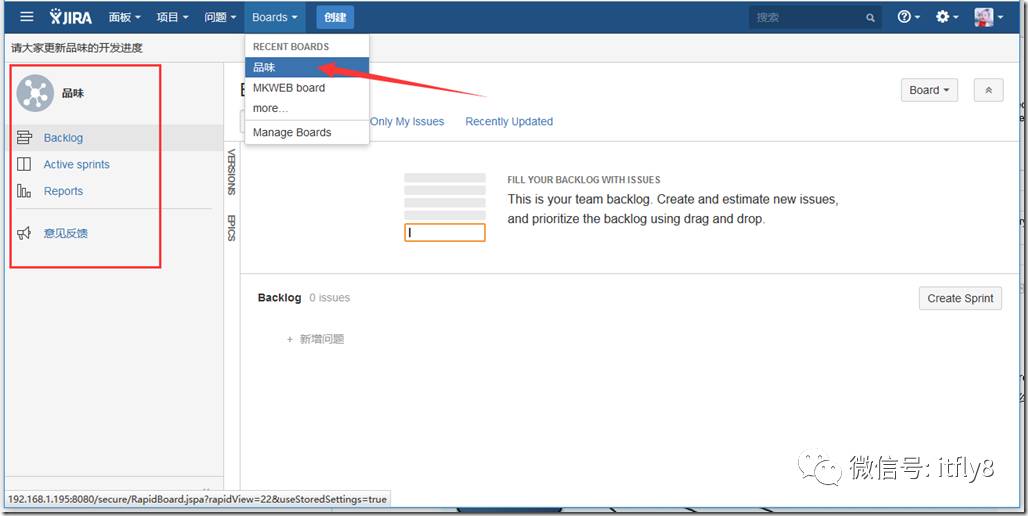Screen dimensions: 1028x516
Task: Open Reports in sidebar
Action: 63,191
